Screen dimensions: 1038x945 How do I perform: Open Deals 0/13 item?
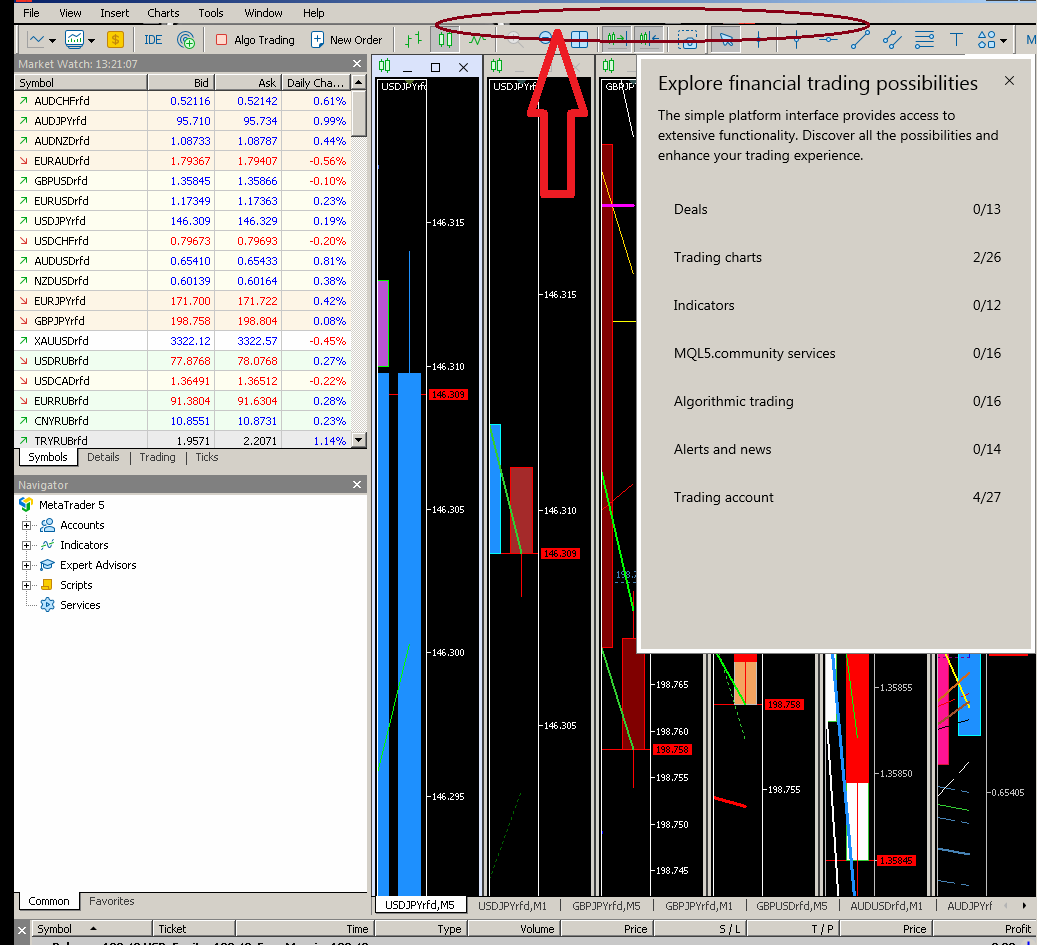[837, 209]
